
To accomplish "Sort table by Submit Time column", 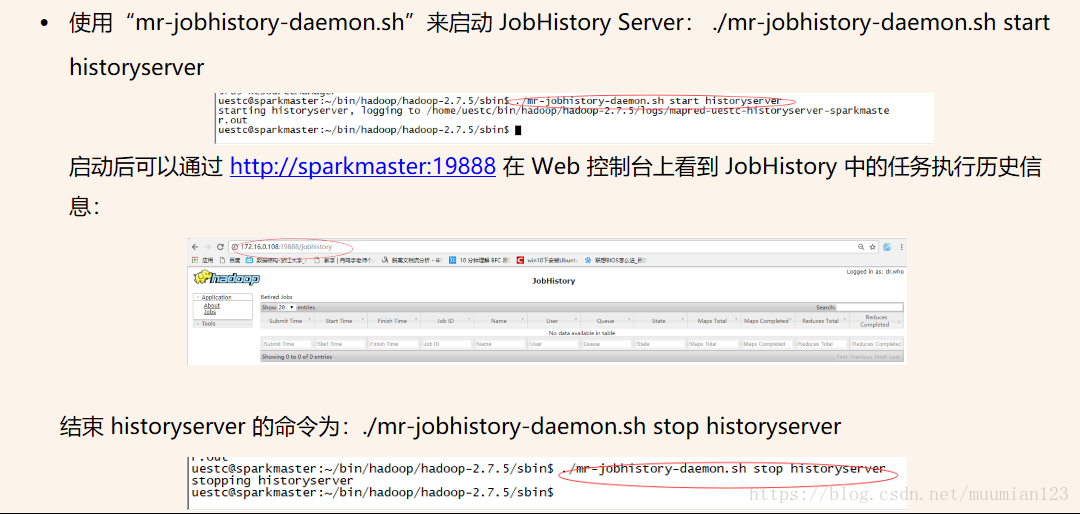I will coord(287,320).
